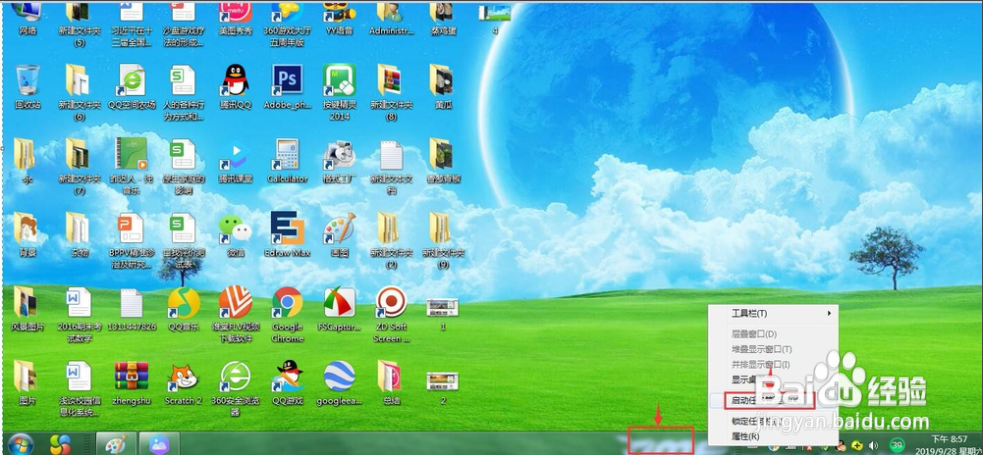Viewport: 983px width, 455px height.
Task: Open QQ空间农场 shortcut icon
Action: 132,86
